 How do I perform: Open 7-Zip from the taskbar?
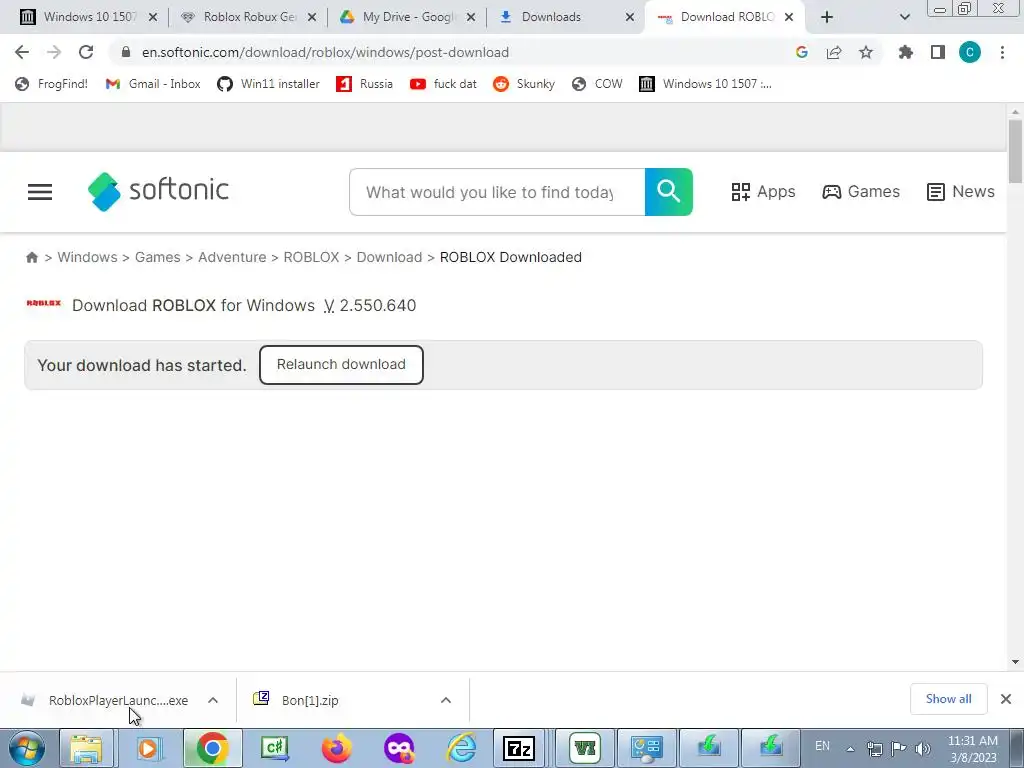(519, 748)
